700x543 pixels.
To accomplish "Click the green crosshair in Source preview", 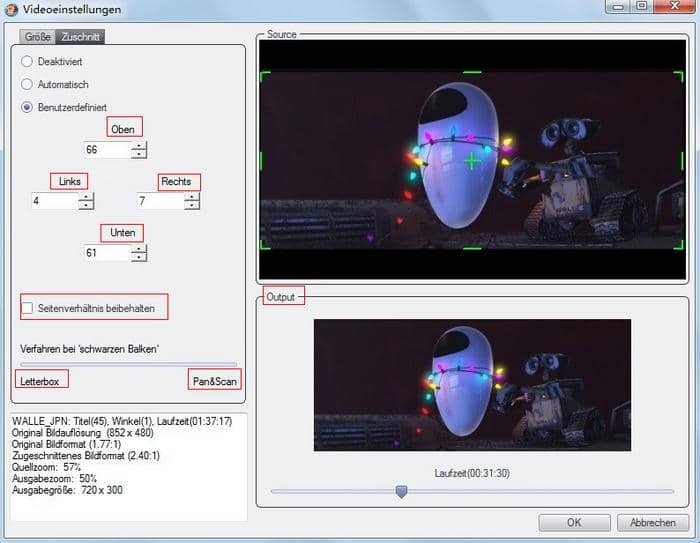I will point(472,161).
